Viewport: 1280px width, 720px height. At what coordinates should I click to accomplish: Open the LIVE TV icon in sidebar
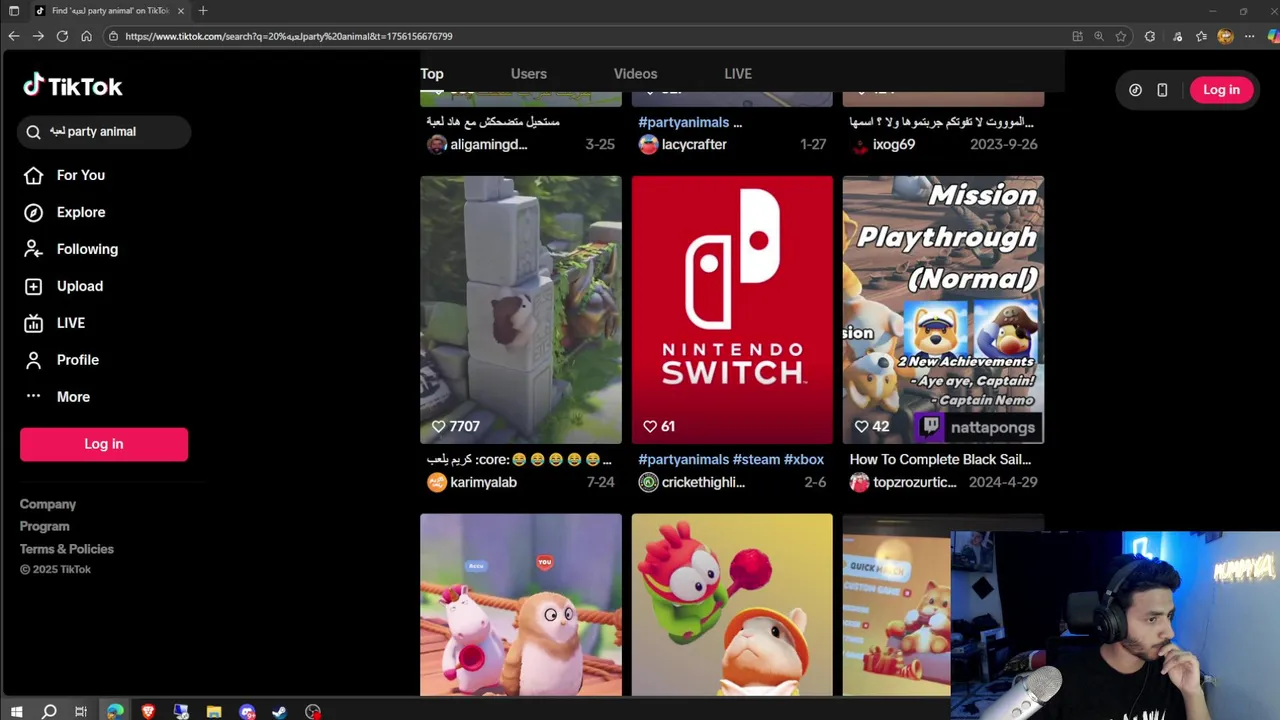point(33,323)
